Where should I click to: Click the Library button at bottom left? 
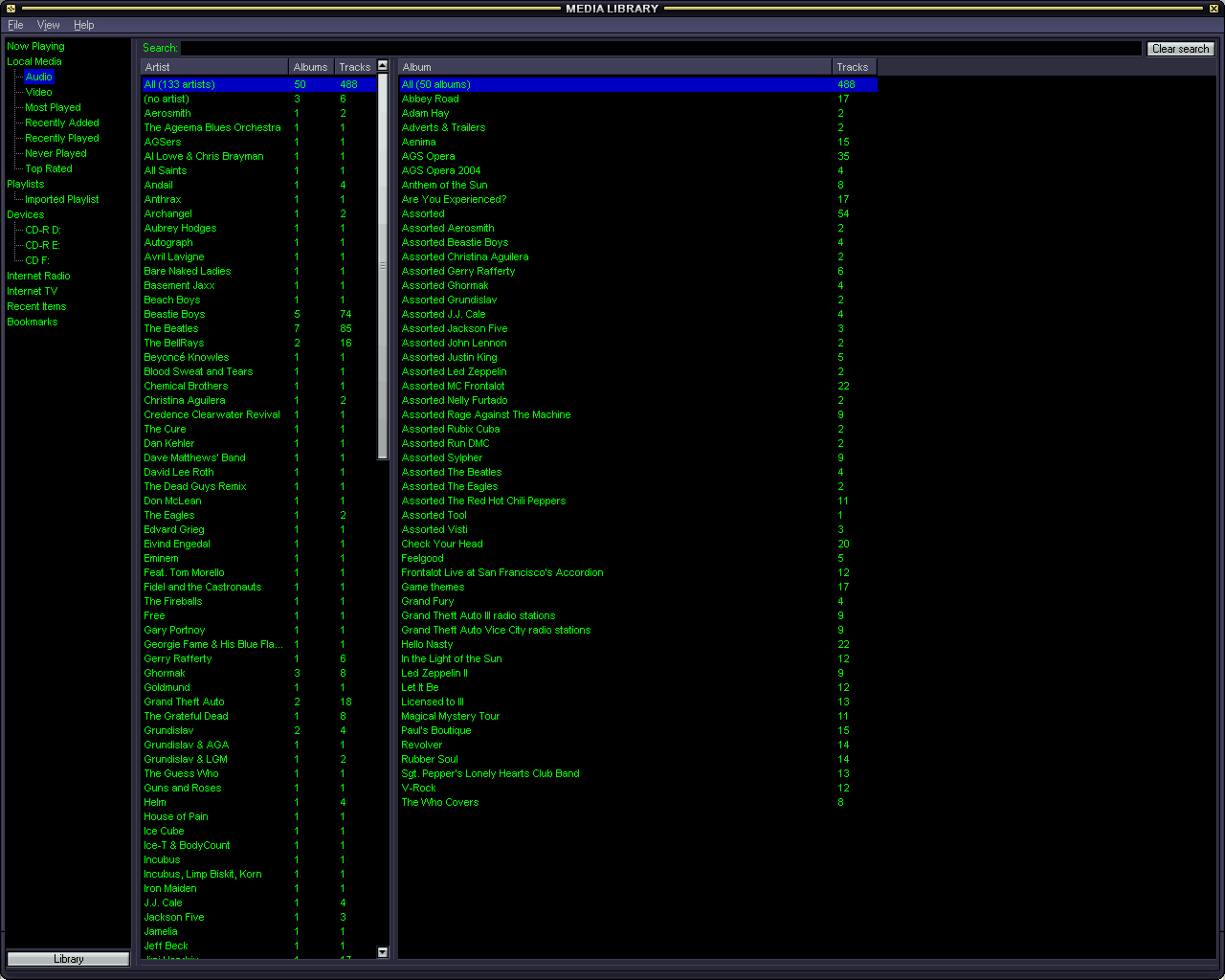click(68, 959)
